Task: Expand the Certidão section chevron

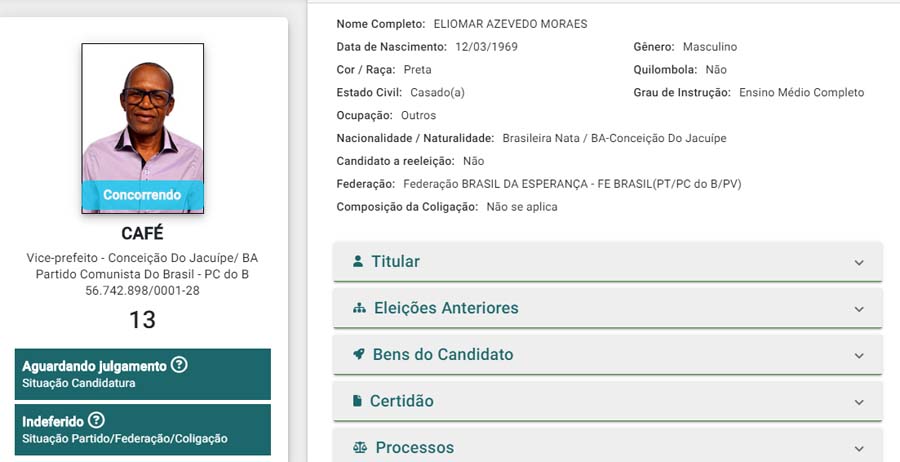Action: click(x=859, y=402)
